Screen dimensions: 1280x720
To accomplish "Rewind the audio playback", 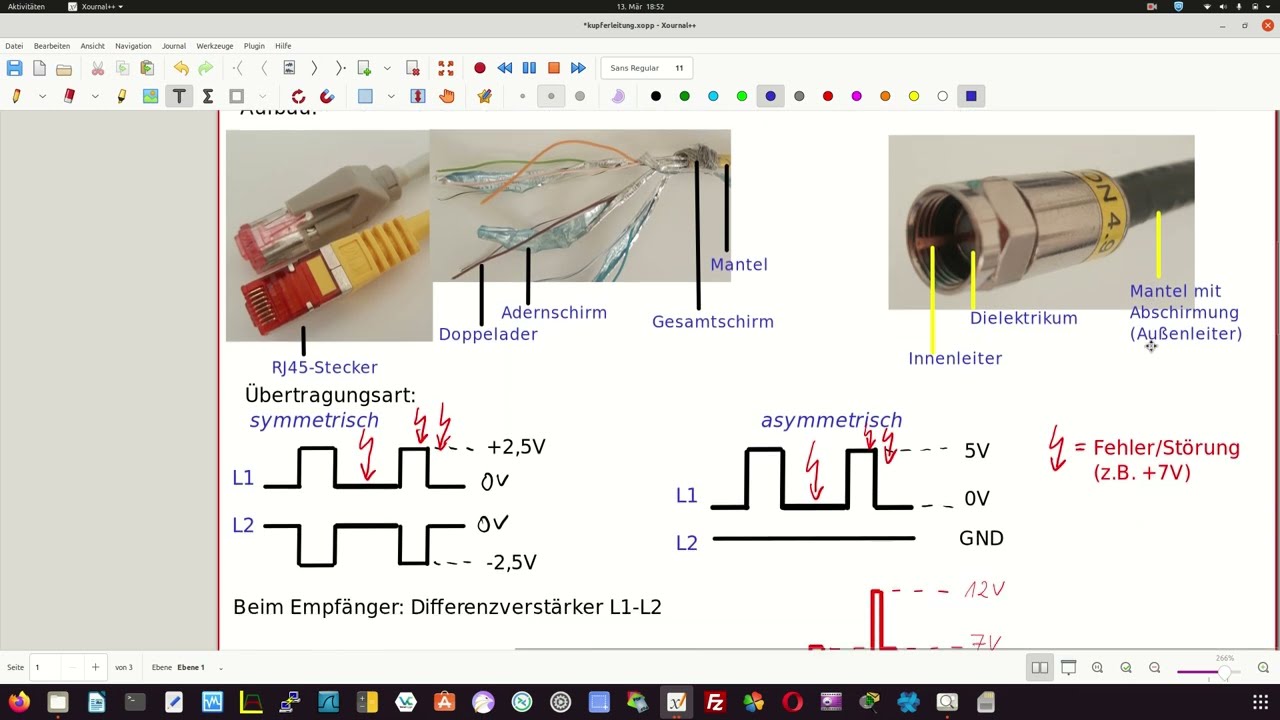I will coord(505,68).
